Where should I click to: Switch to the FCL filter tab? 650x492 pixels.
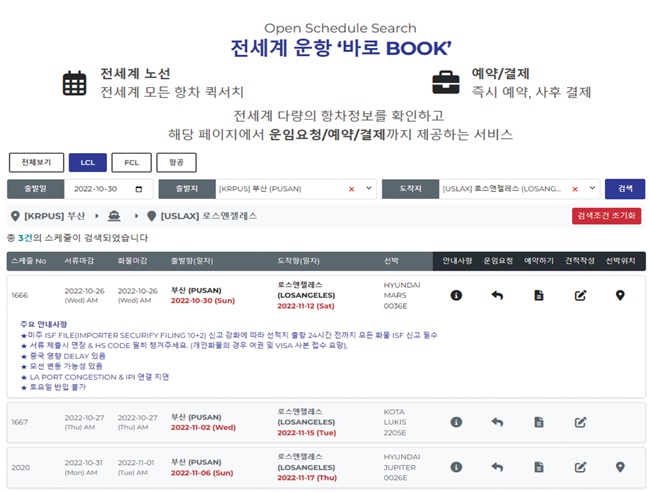click(x=131, y=162)
